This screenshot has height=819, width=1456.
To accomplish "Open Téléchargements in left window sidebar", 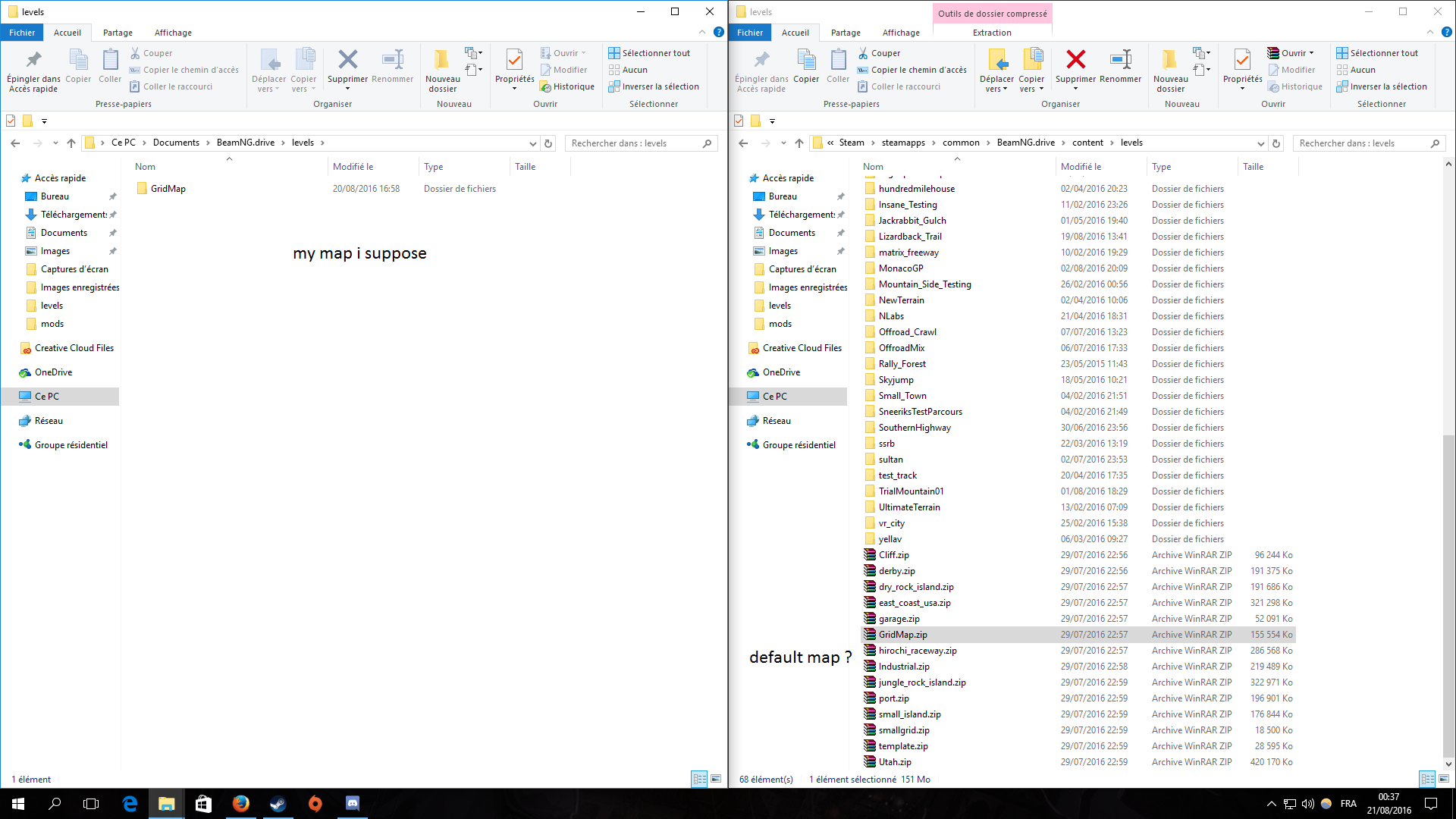I will [72, 215].
